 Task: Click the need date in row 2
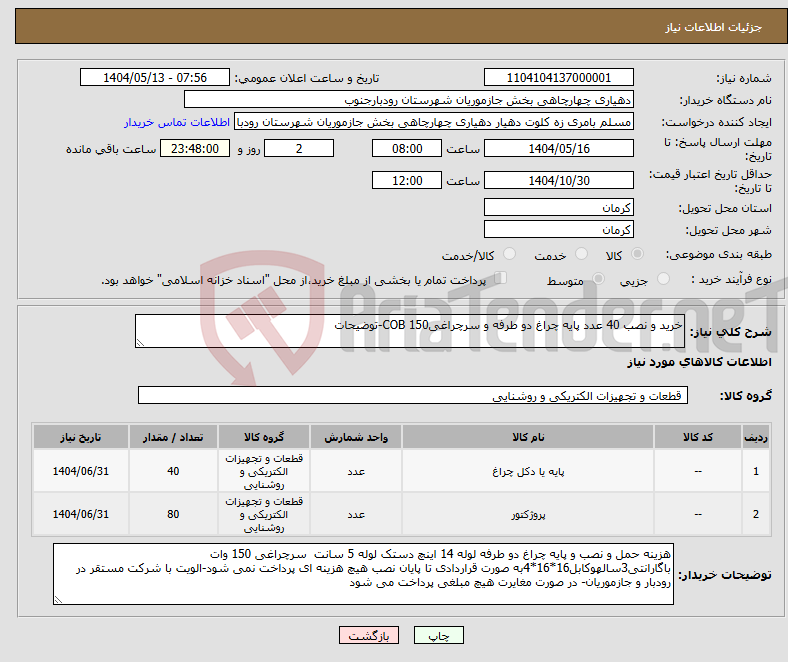(80, 514)
